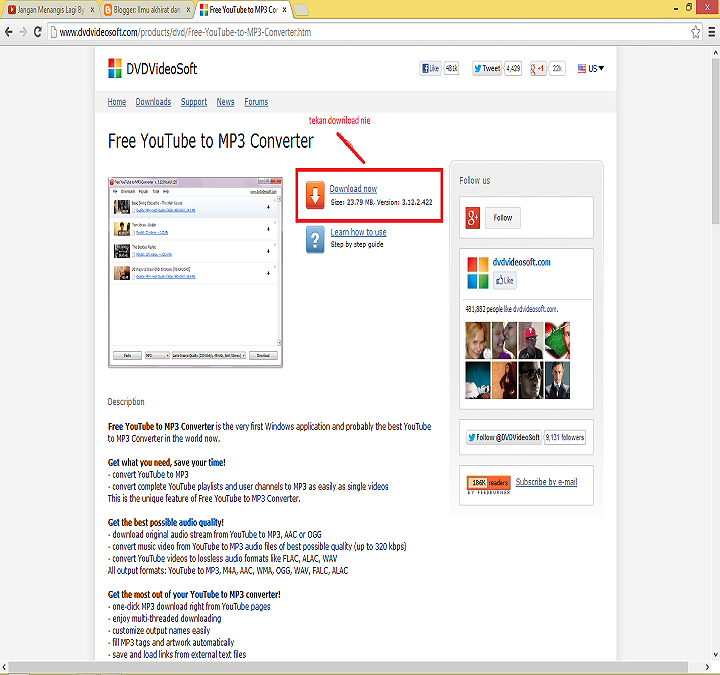This screenshot has width=720, height=675.
Task: Open the Download now link
Action: (353, 189)
